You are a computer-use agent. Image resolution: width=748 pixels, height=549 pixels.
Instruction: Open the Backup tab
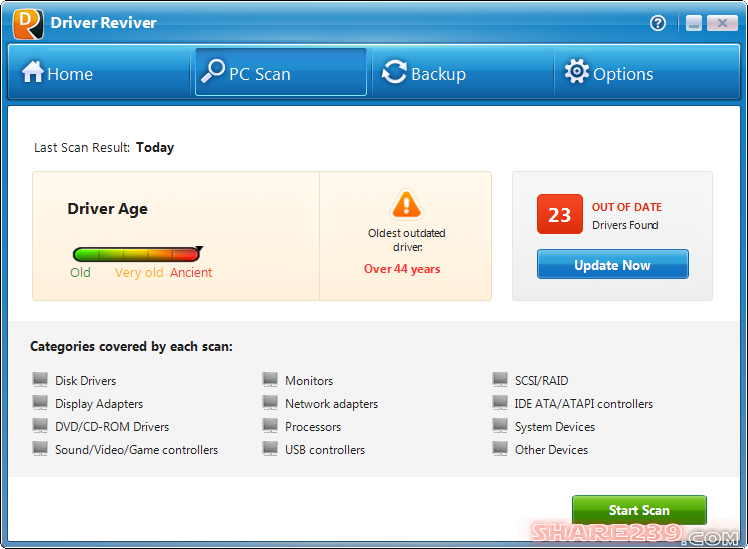[x=462, y=73]
